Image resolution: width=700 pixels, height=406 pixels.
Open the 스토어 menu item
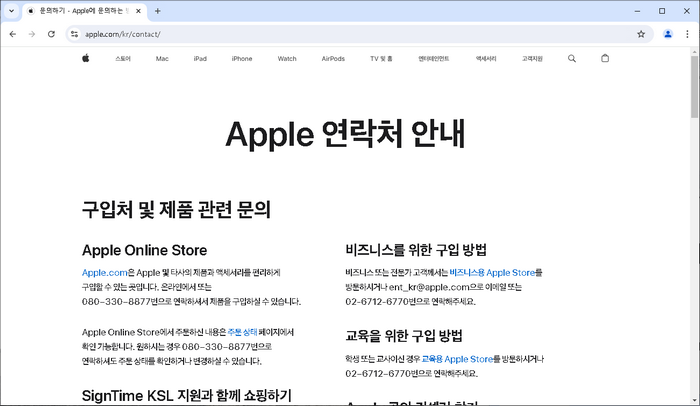123,59
